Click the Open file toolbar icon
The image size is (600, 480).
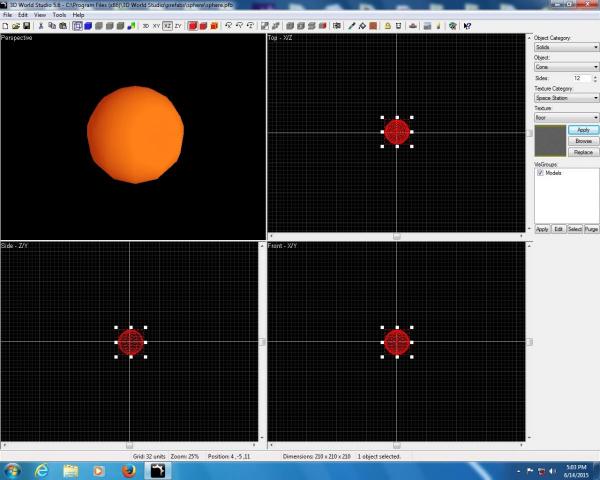click(15, 25)
